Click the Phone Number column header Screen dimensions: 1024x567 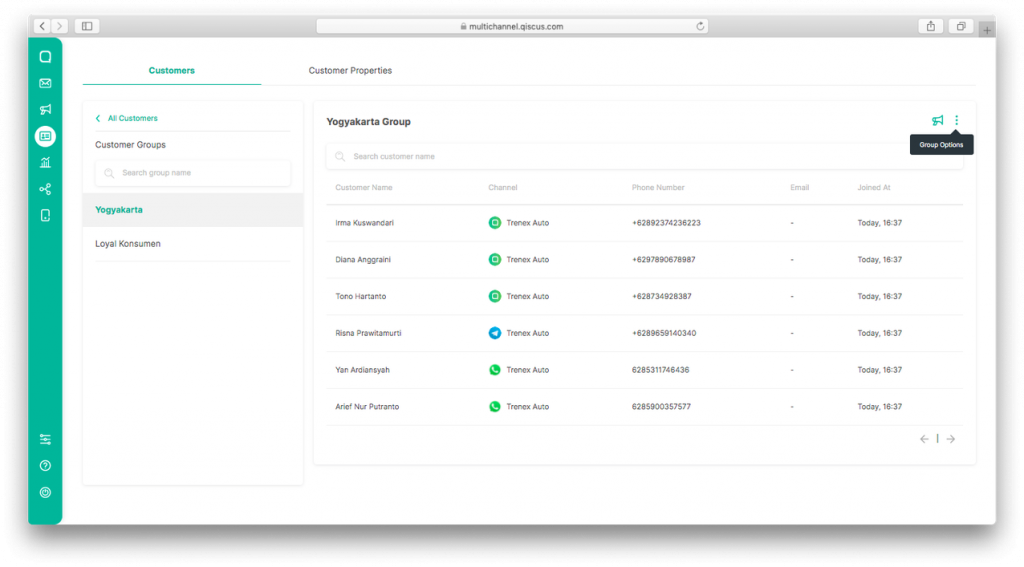[658, 187]
